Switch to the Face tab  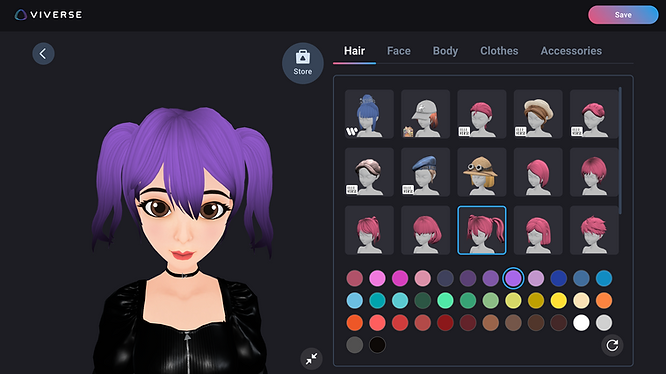398,51
